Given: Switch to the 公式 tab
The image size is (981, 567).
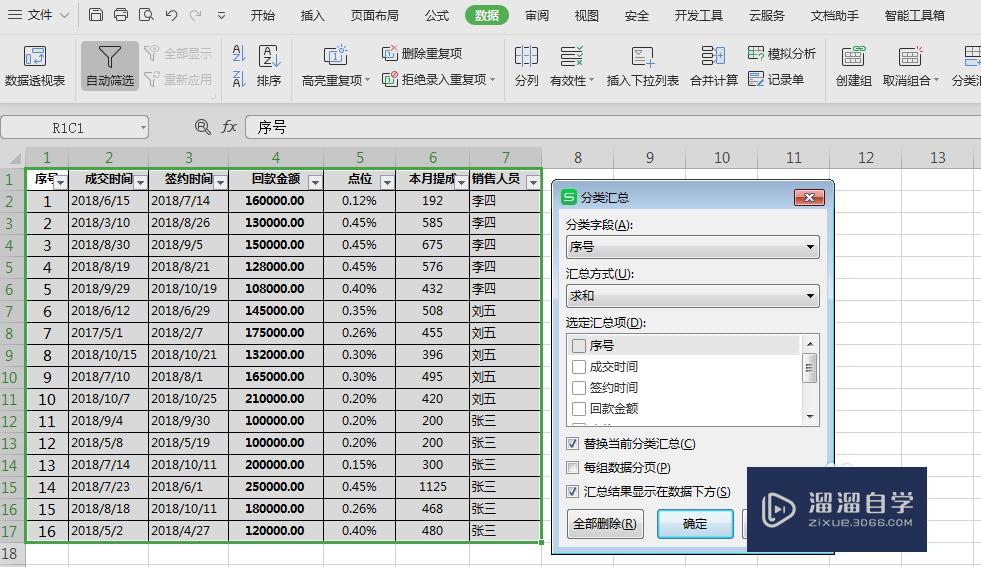Looking at the screenshot, I should [437, 15].
